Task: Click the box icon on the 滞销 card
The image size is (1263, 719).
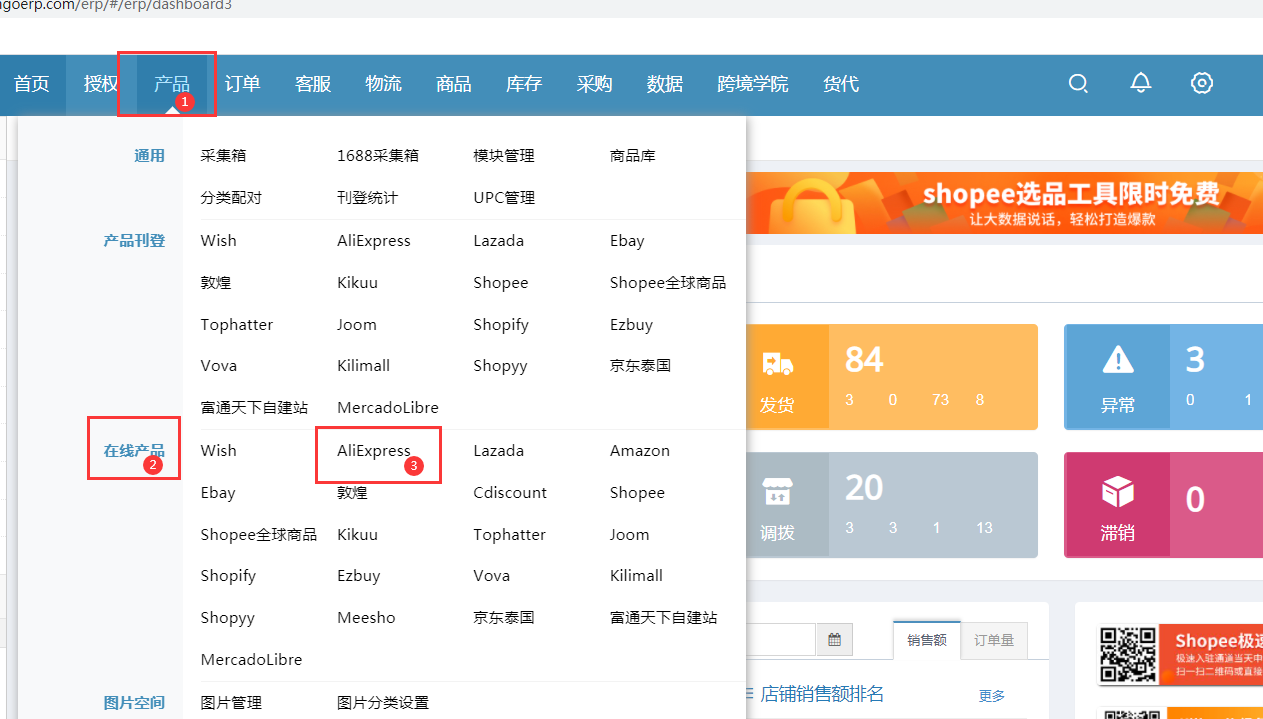Action: (x=1117, y=490)
